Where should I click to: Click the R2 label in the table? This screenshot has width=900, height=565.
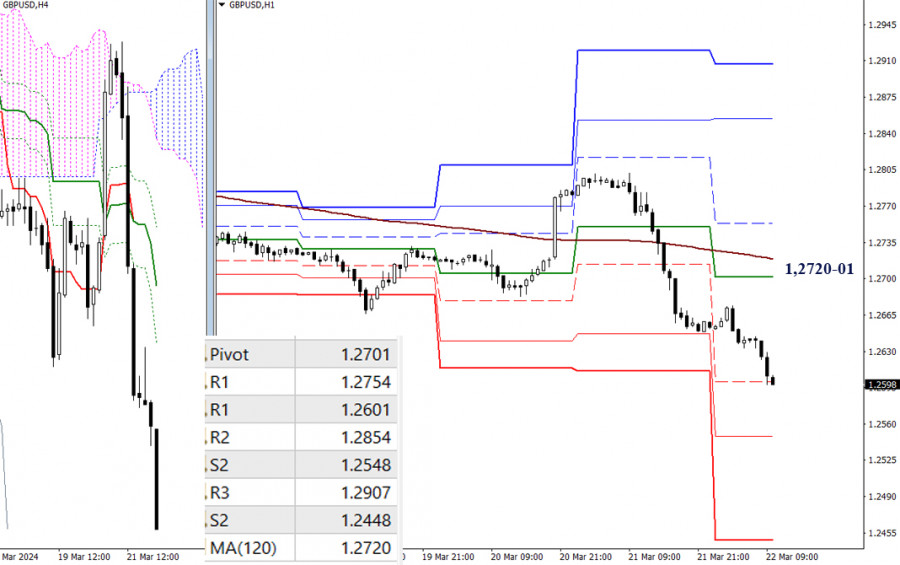tap(219, 438)
